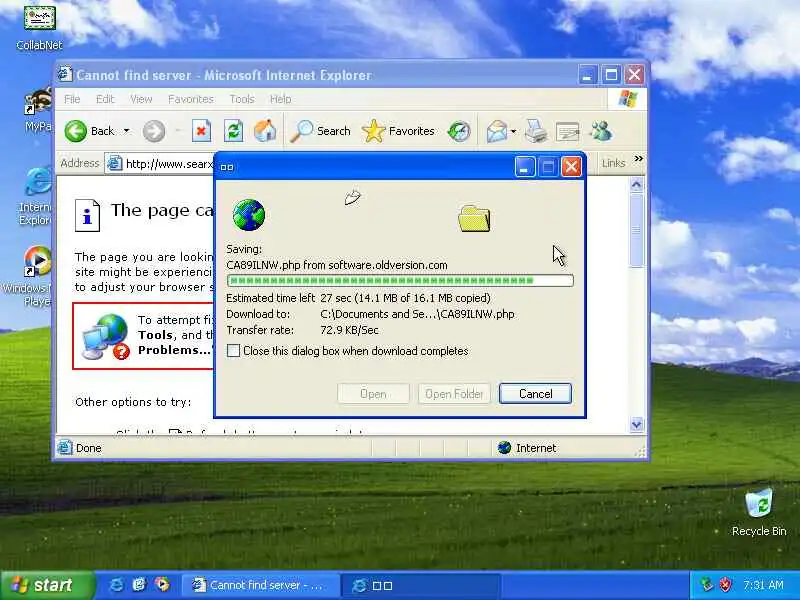Open the Tools menu
This screenshot has height=600, width=800.
[242, 99]
